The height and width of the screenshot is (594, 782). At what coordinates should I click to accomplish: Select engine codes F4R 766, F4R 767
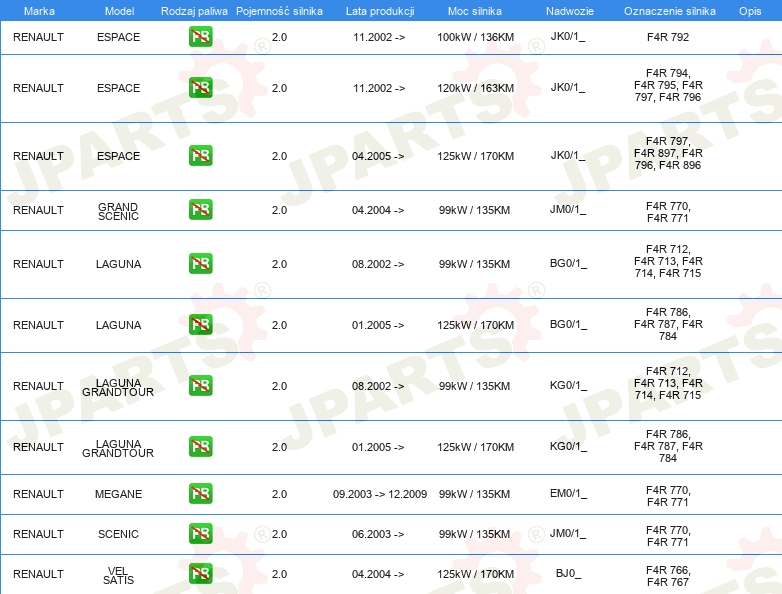668,576
